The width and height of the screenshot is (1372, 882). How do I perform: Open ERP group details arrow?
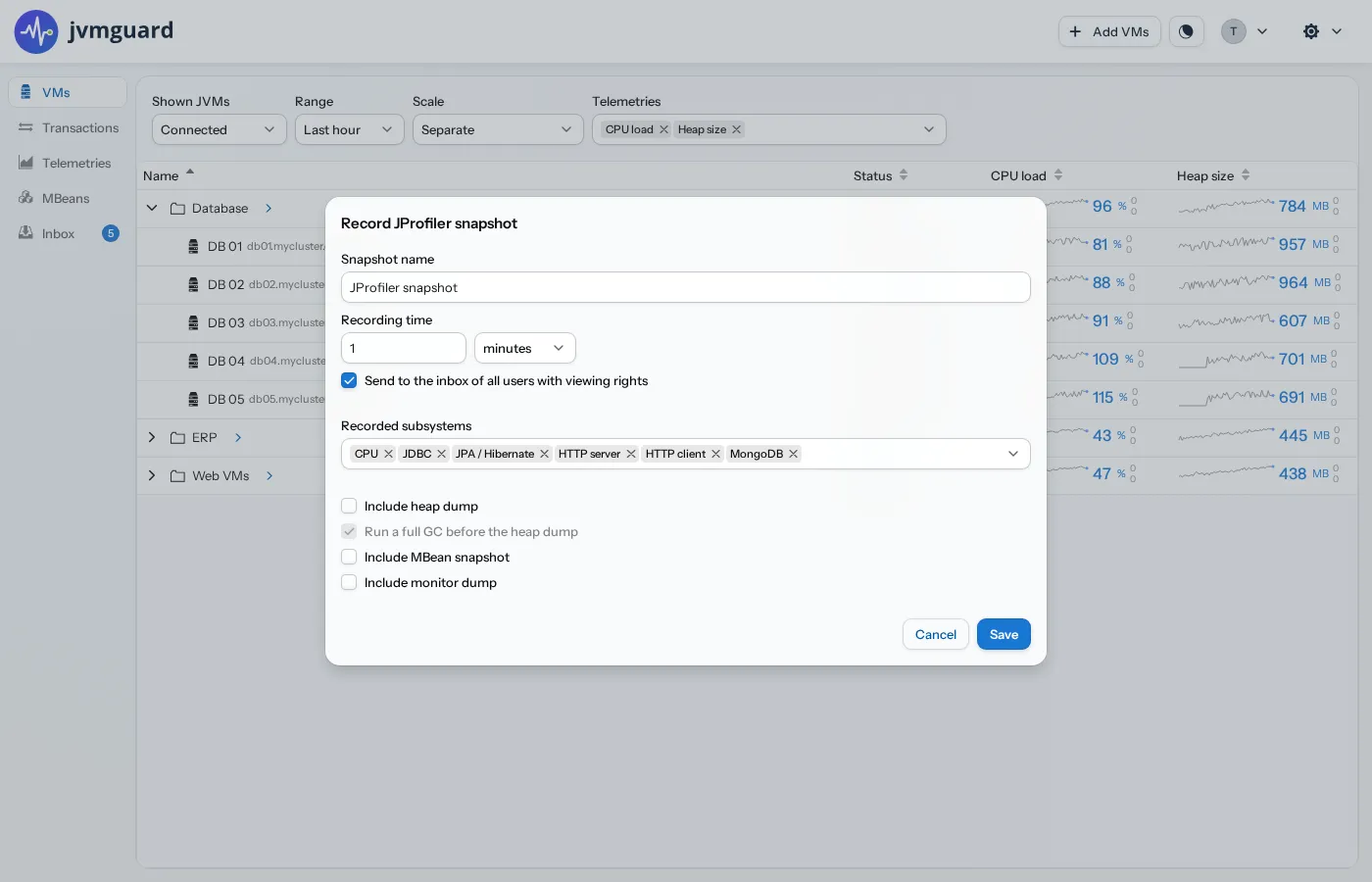point(238,437)
